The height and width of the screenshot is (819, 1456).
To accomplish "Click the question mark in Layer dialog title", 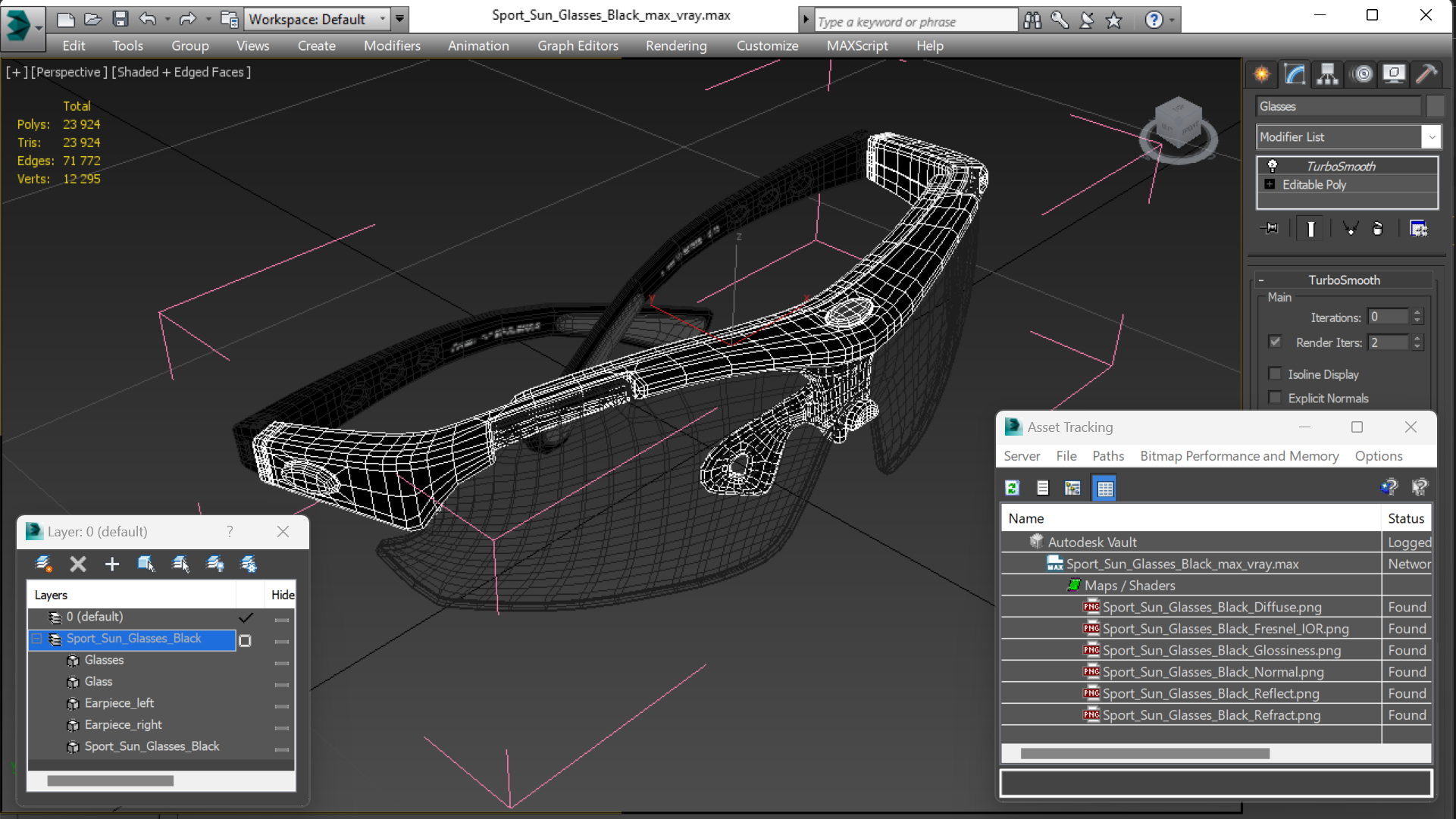I will (x=230, y=532).
